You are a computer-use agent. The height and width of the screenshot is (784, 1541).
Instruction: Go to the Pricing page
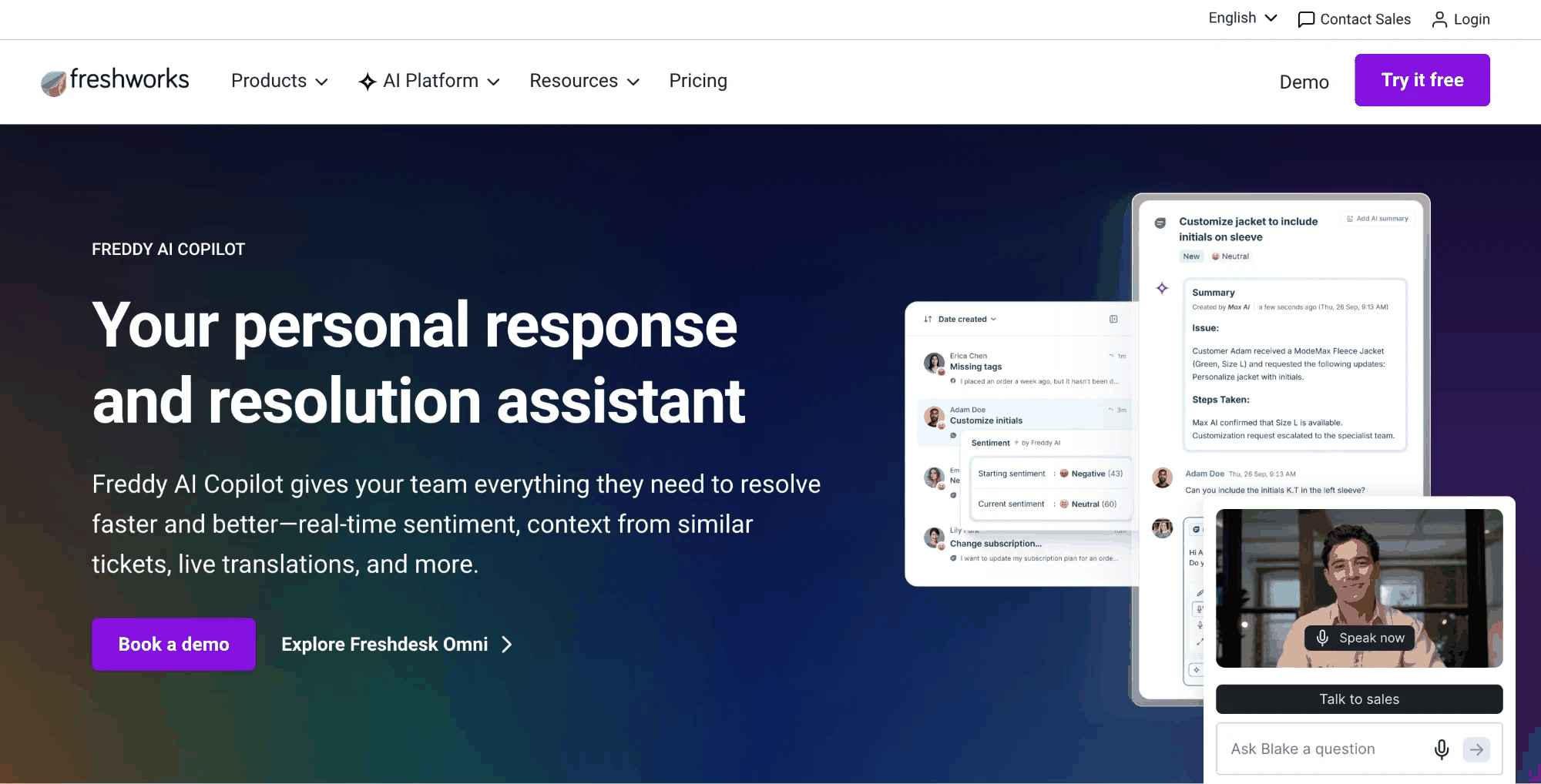[698, 81]
